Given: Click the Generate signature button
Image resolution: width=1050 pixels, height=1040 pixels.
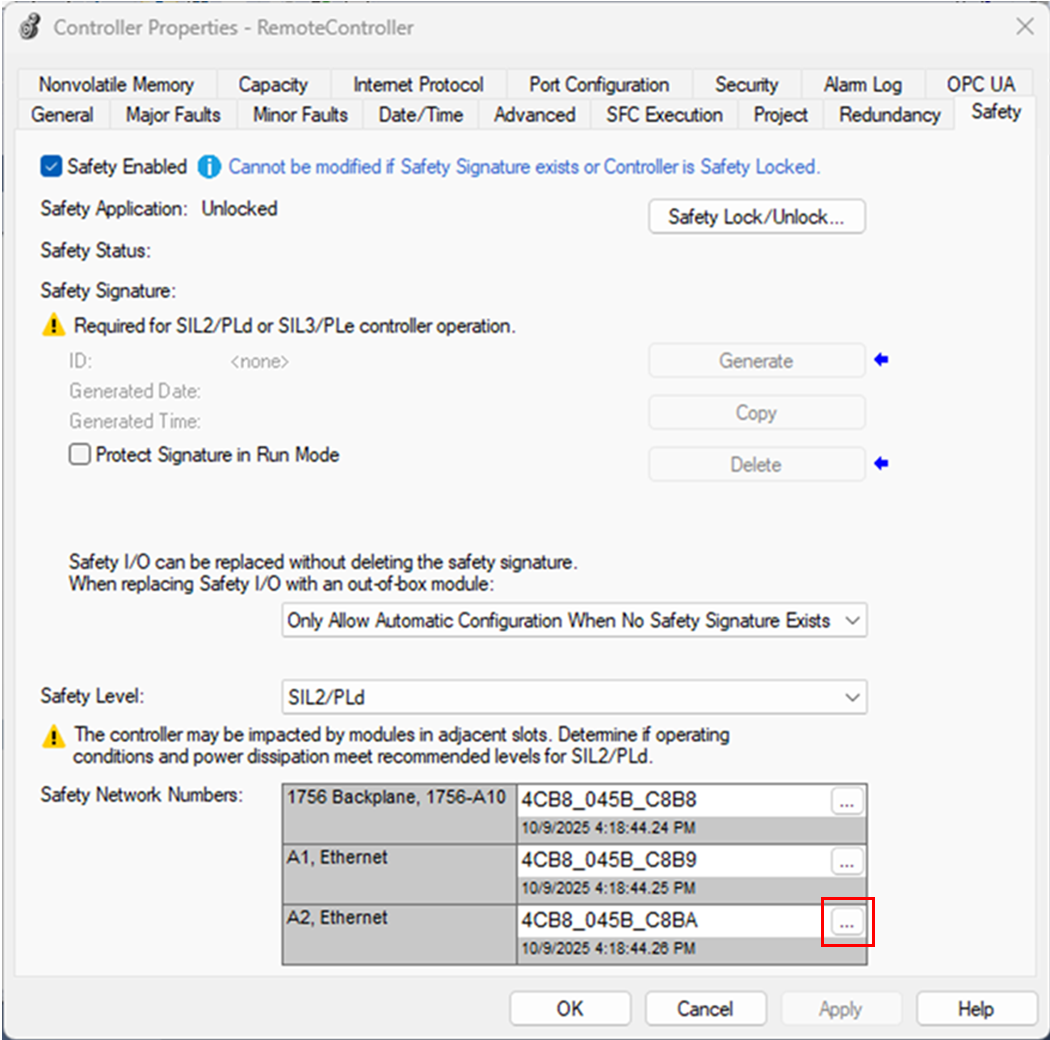Looking at the screenshot, I should [x=757, y=361].
